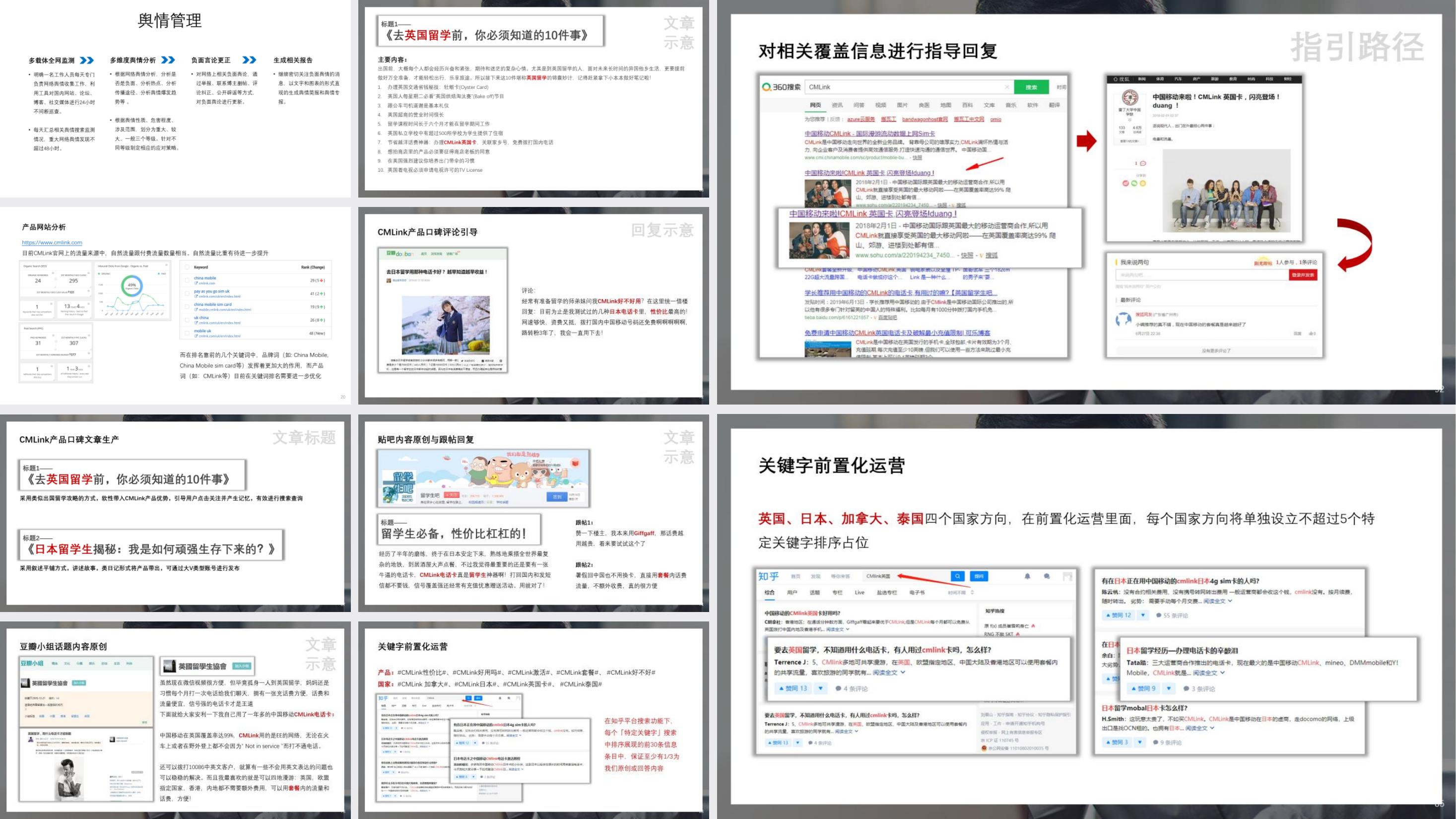Click the 豆瓣小组 logo in Douban slide
The width and height of the screenshot is (1456, 819).
tap(32, 663)
